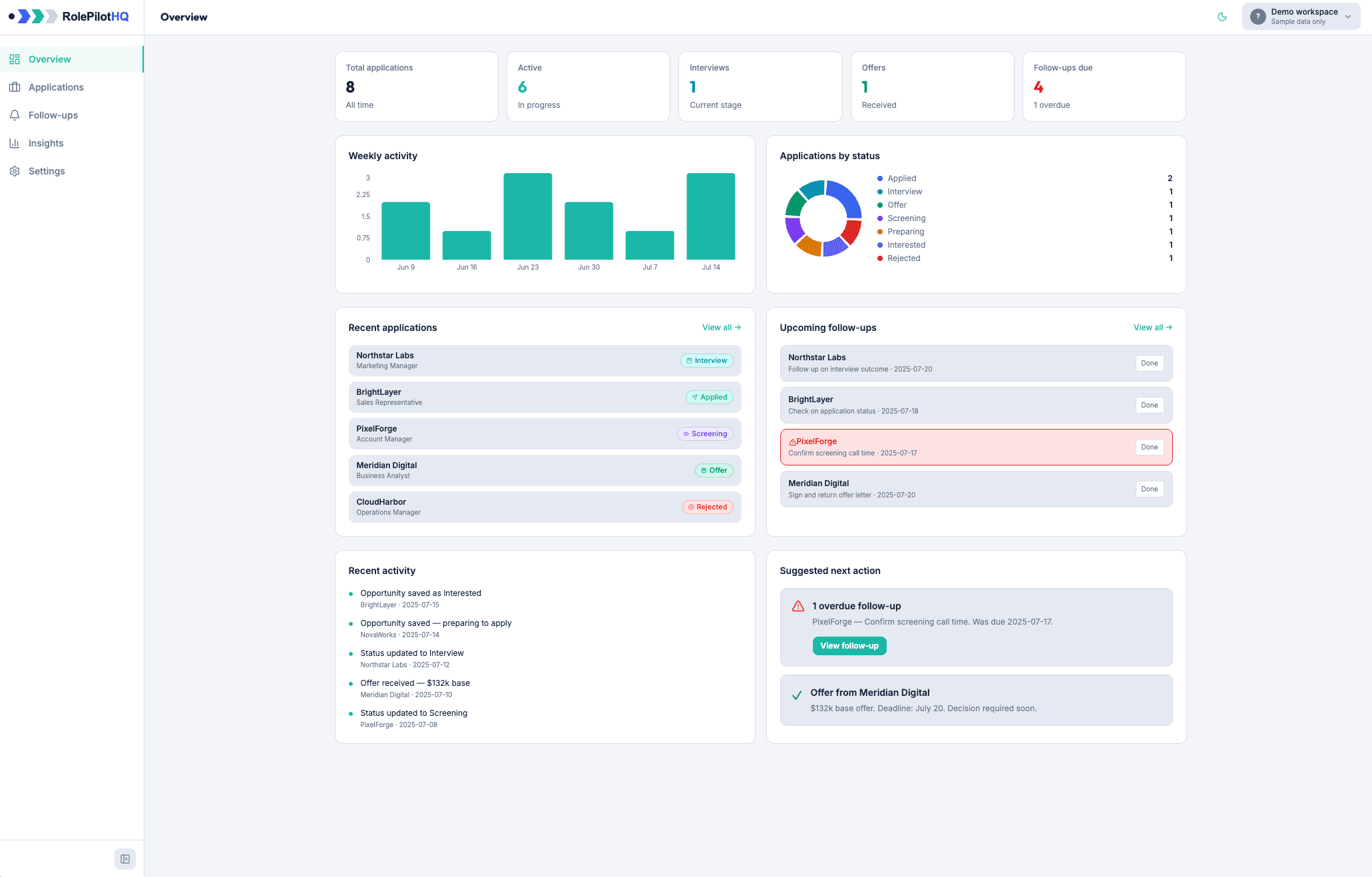Open View all for Upcoming follow-ups
The height and width of the screenshot is (877, 1372).
point(1153,328)
